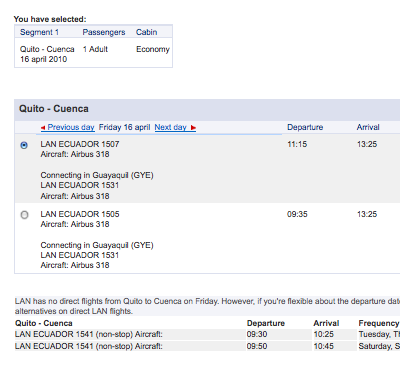The height and width of the screenshot is (365, 400).
Task: Click the 1 Adult passenger text
Action: (x=95, y=49)
